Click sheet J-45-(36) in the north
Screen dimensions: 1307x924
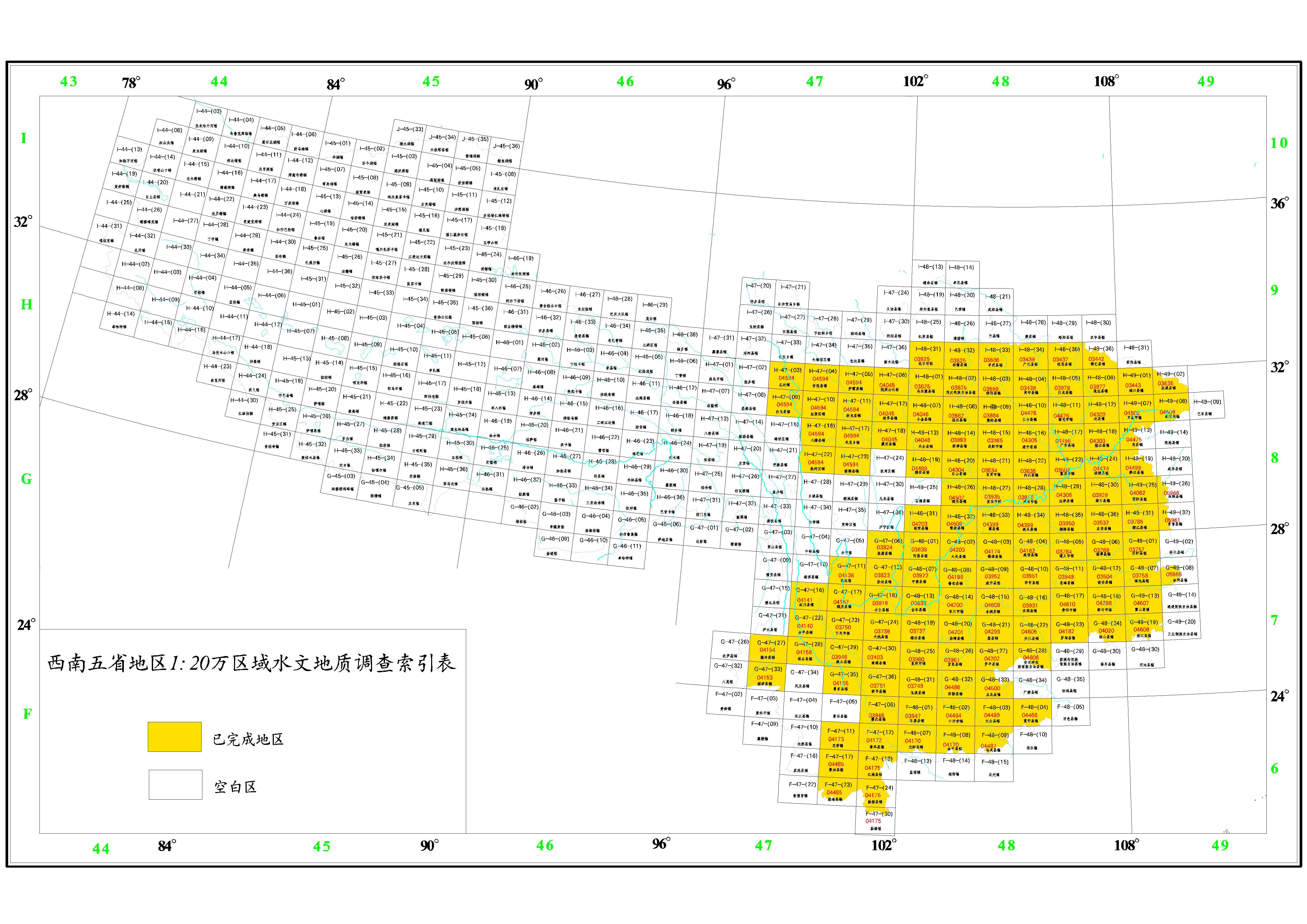click(506, 153)
